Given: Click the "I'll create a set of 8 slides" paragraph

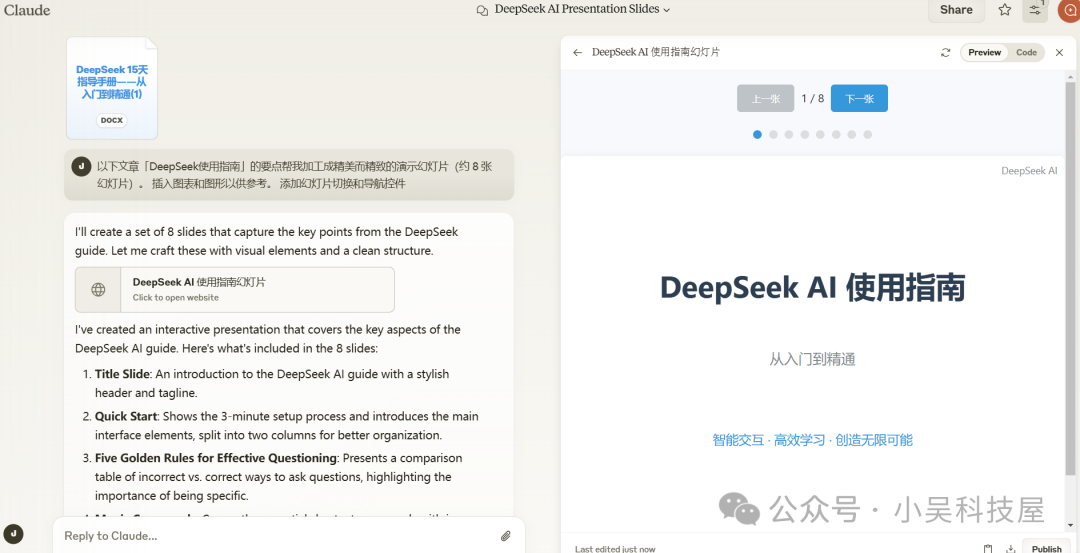Looking at the screenshot, I should tap(267, 241).
